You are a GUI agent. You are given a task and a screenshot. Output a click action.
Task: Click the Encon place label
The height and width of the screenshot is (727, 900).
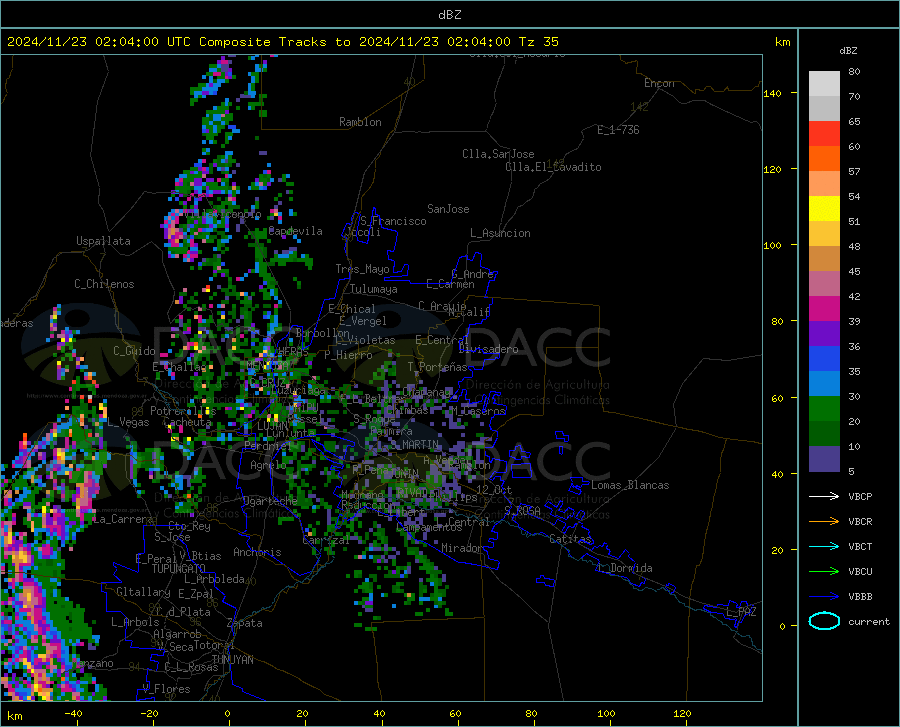click(659, 83)
